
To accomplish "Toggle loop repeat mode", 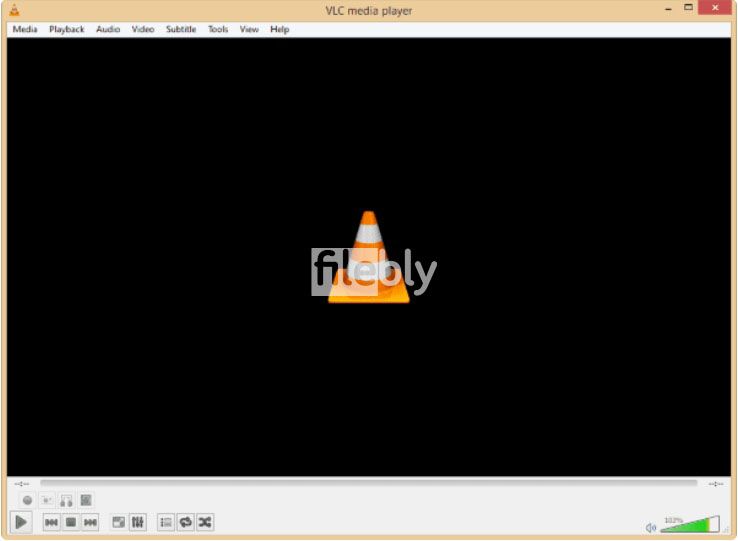I will 185,522.
